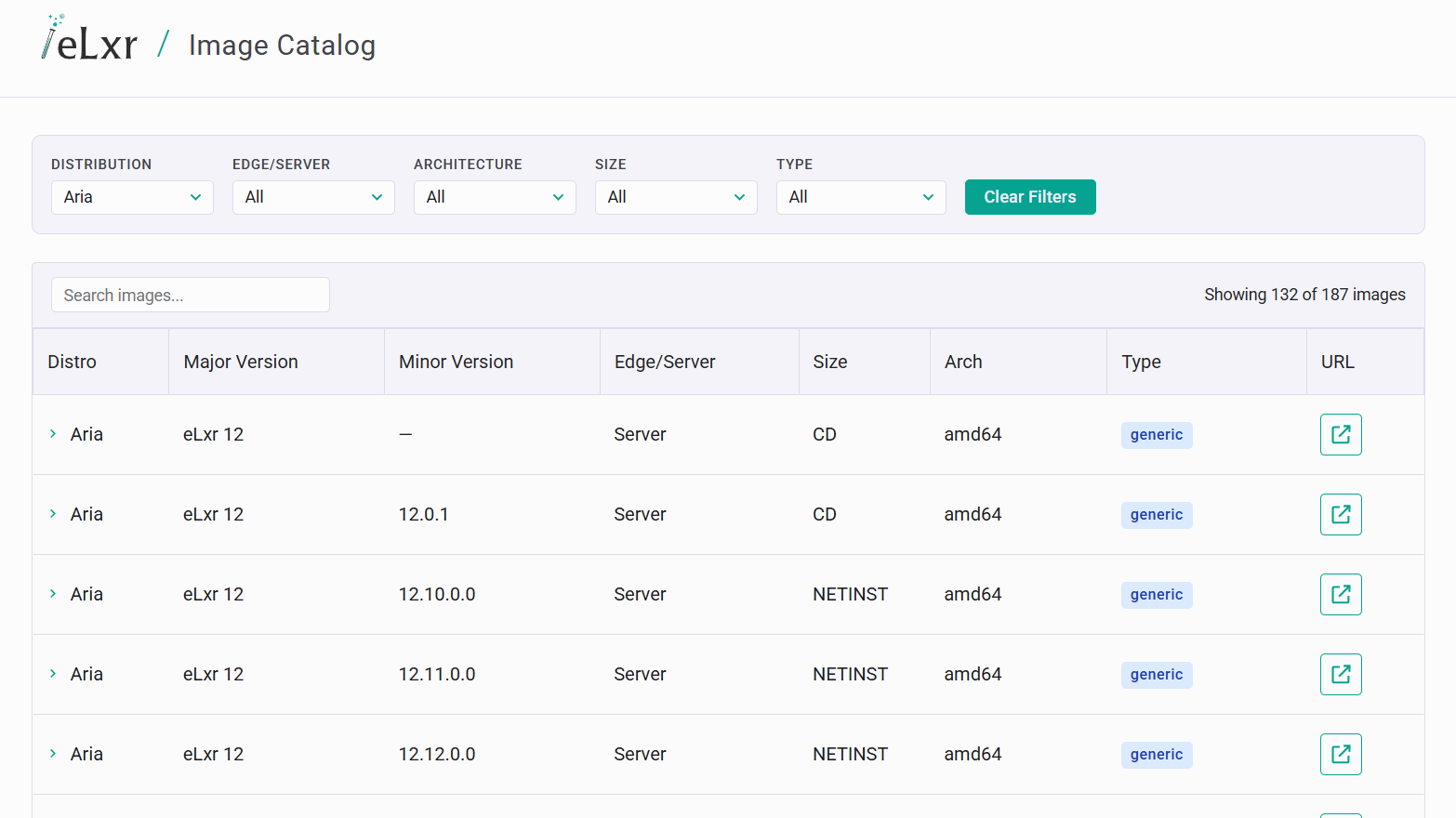Sort by the Size column header
The image size is (1456, 818).
pyautogui.click(x=865, y=362)
